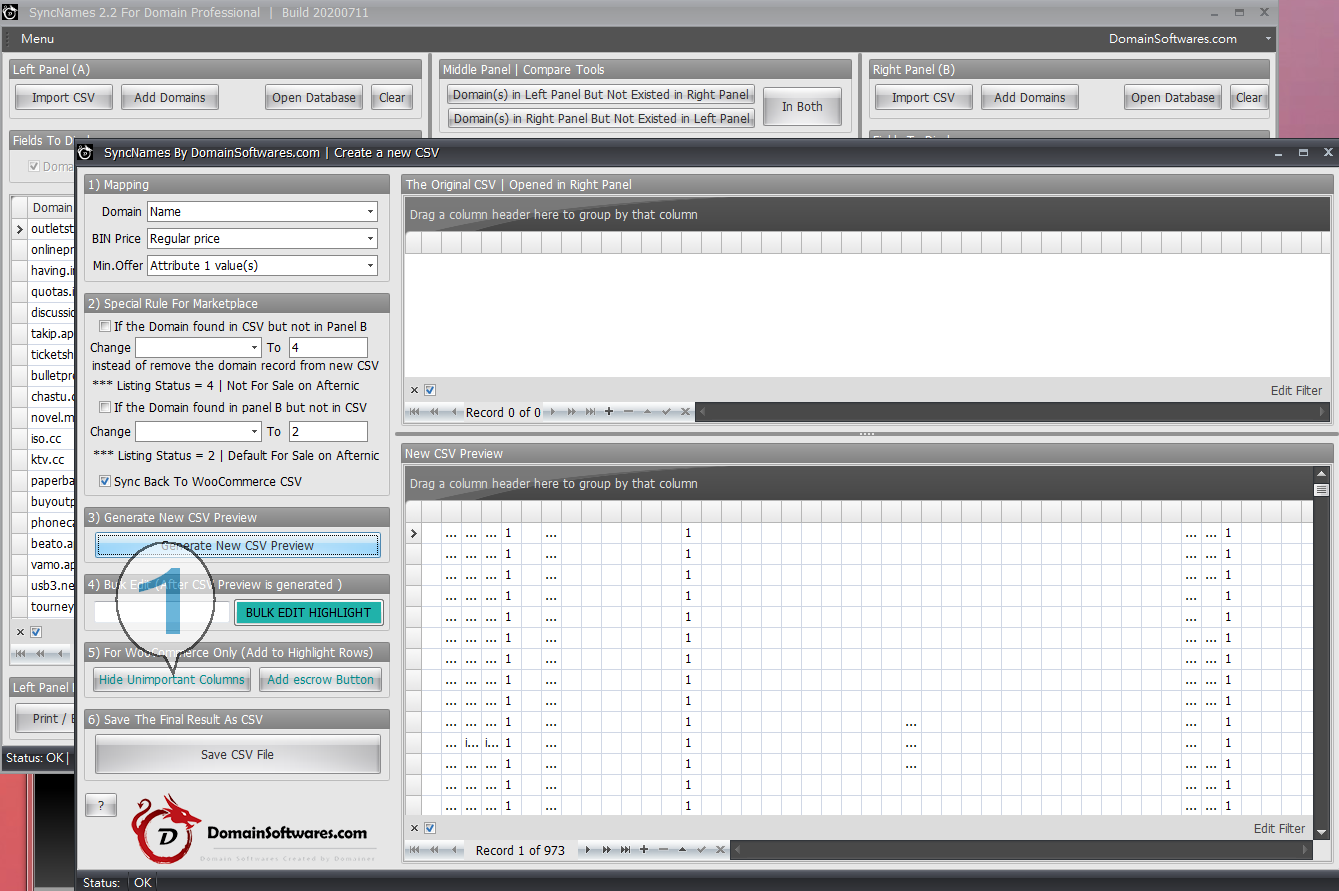Click horizontal scrollbar of Original CSV grid
Image resolution: width=1339 pixels, height=891 pixels.
tap(1012, 412)
